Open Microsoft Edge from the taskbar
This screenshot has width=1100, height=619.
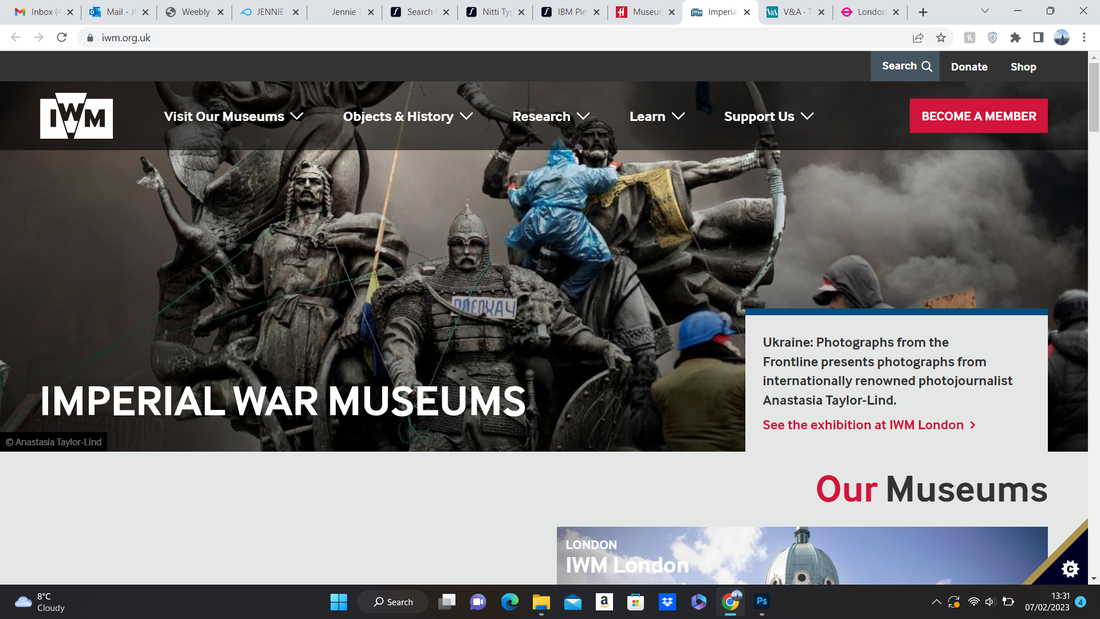[x=509, y=601]
